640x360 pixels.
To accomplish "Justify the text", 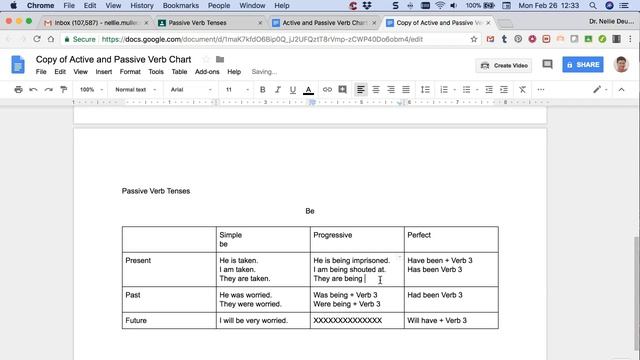I will (406, 89).
